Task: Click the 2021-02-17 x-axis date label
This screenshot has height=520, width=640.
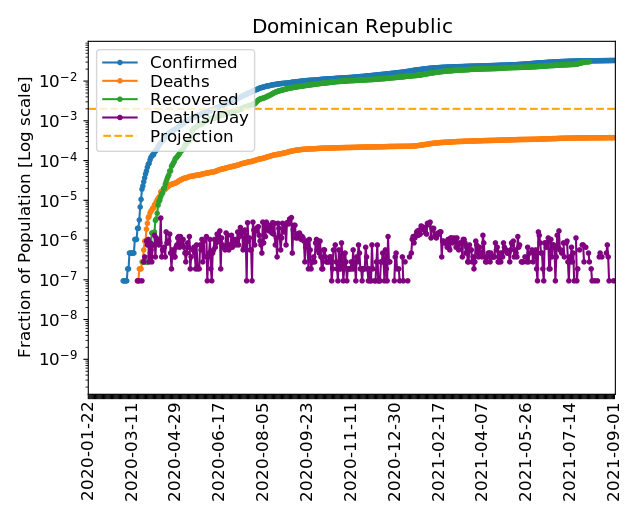Action: (439, 451)
